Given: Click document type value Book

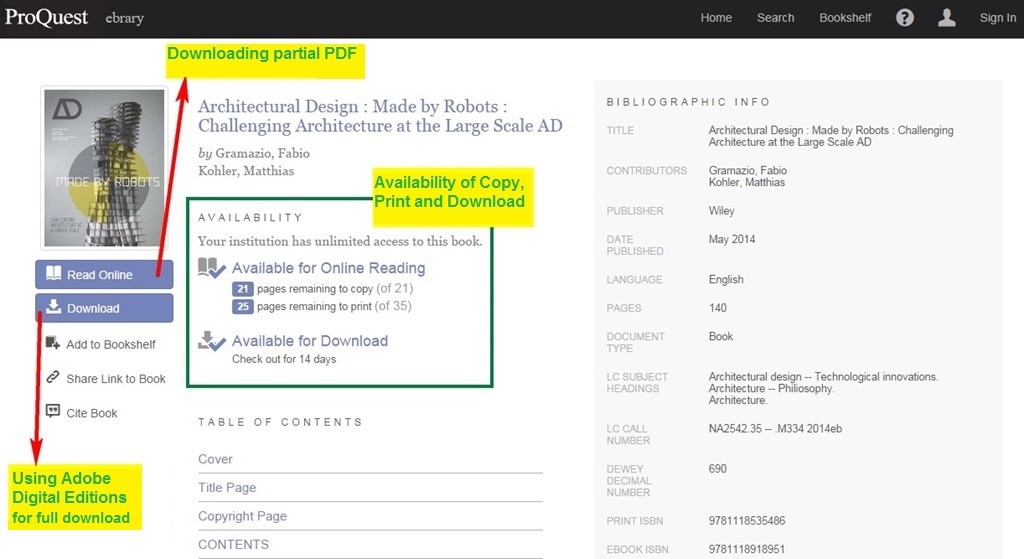Looking at the screenshot, I should (720, 336).
